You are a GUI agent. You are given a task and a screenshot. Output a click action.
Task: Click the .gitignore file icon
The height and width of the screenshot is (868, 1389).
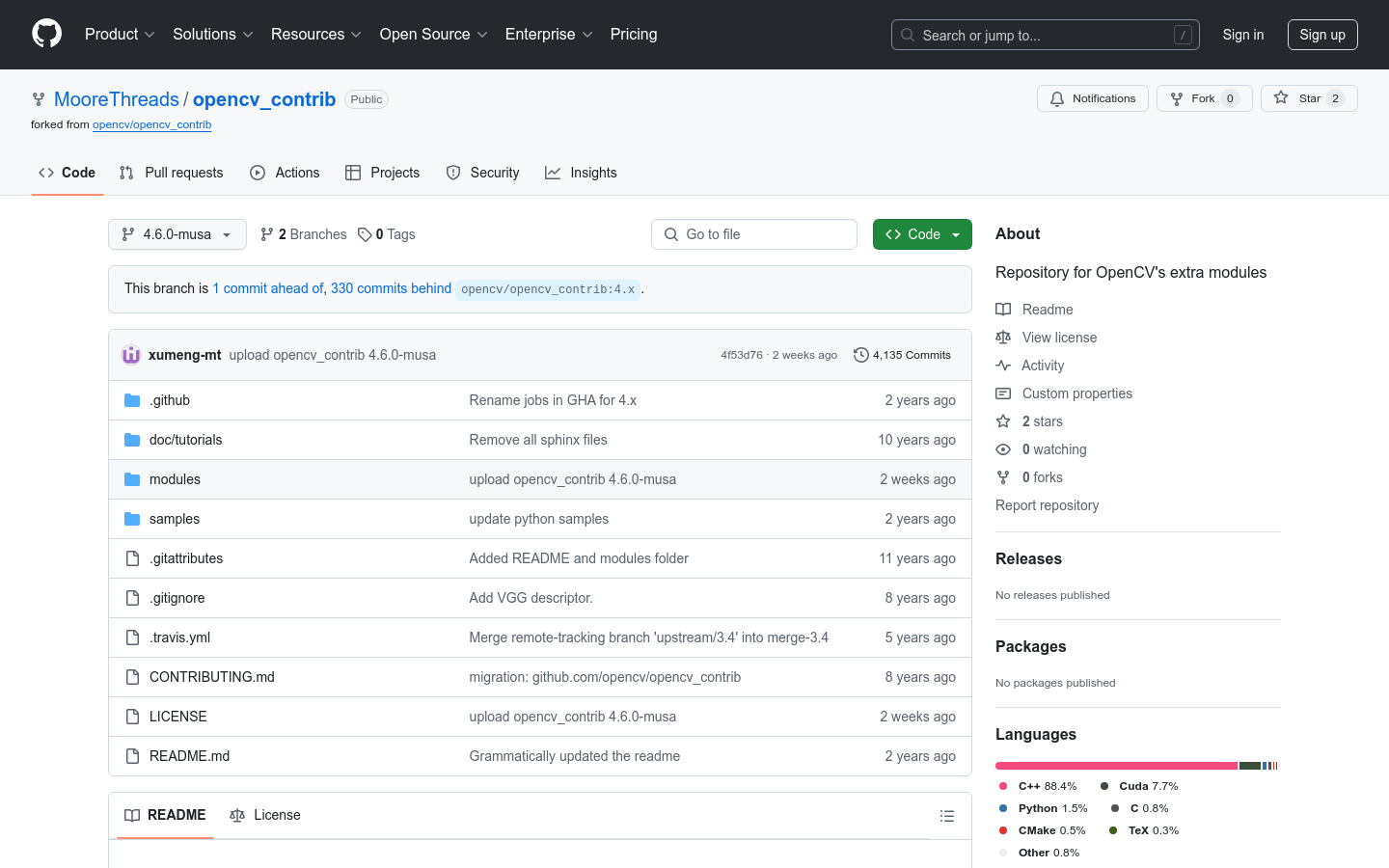click(x=132, y=598)
